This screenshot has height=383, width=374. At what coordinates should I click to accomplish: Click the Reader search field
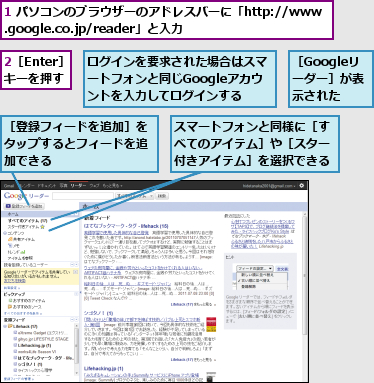click(x=83, y=196)
